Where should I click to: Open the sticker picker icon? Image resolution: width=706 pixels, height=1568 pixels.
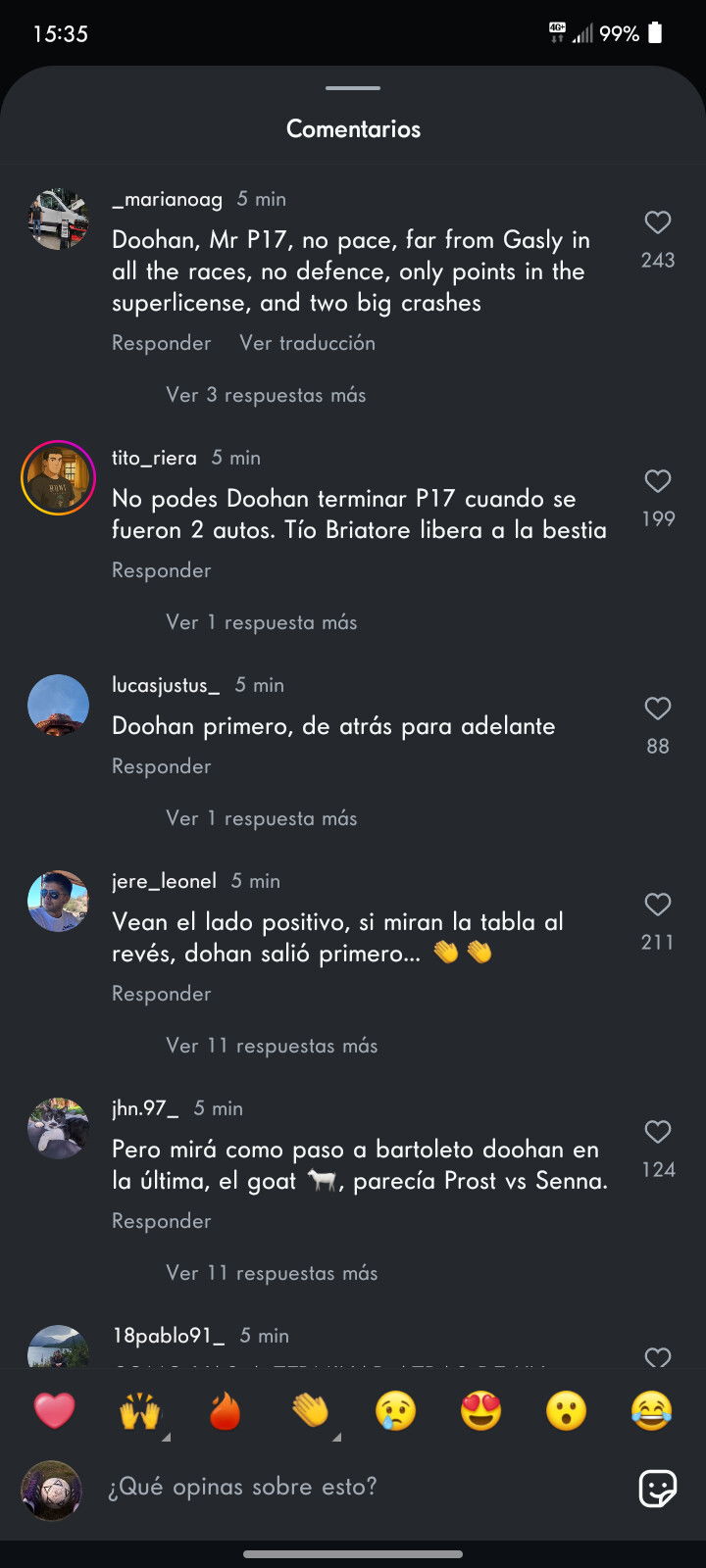pyautogui.click(x=657, y=1489)
